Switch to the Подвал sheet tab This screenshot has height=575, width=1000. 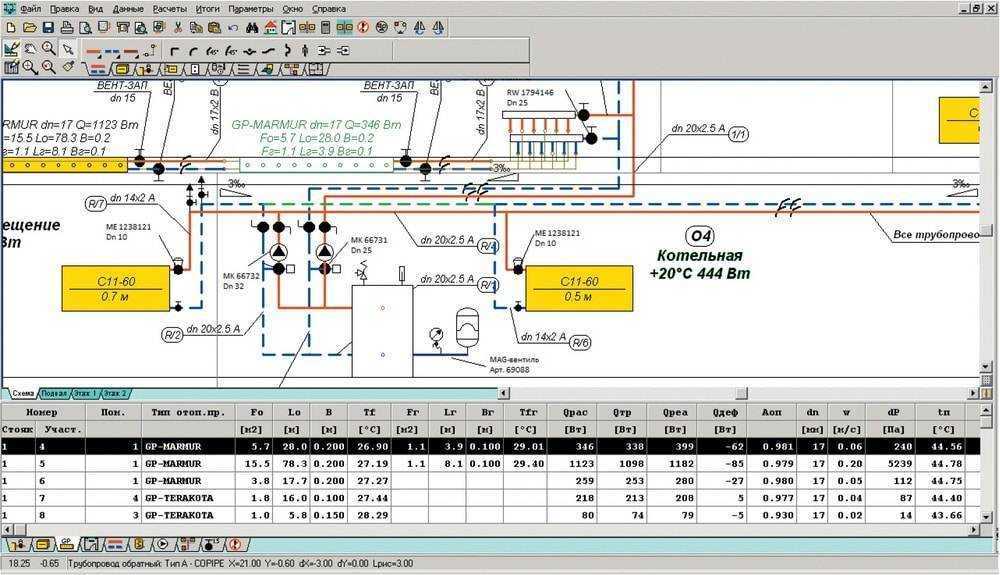54,393
